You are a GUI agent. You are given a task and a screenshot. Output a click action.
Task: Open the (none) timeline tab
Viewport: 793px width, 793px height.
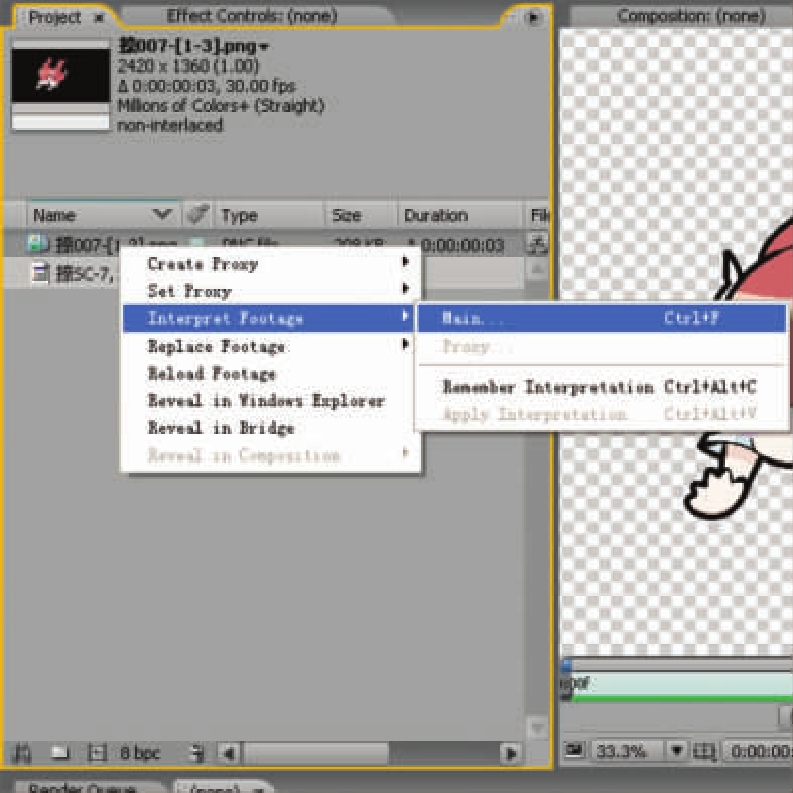[x=223, y=787]
